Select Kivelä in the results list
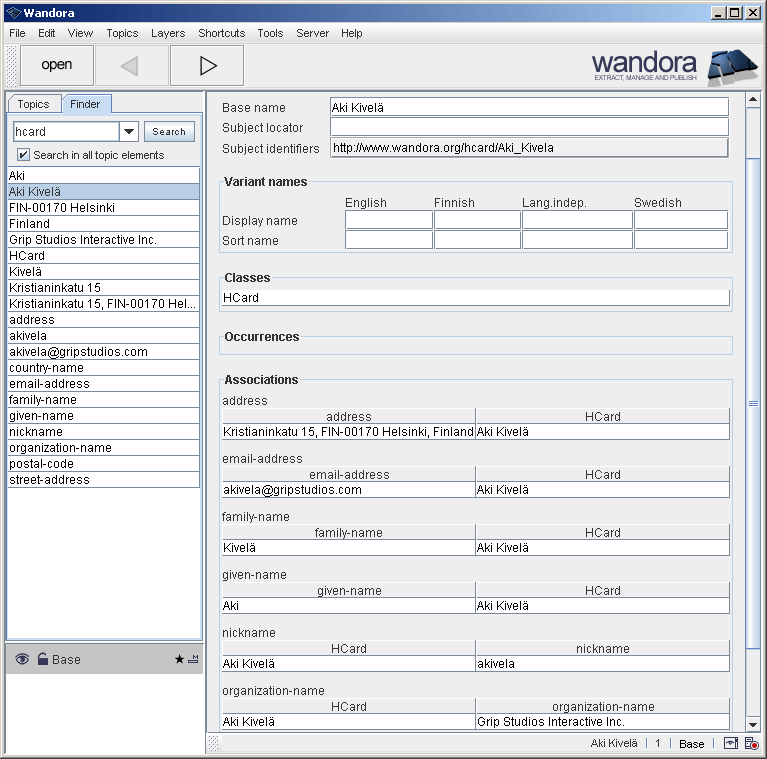 click(104, 271)
